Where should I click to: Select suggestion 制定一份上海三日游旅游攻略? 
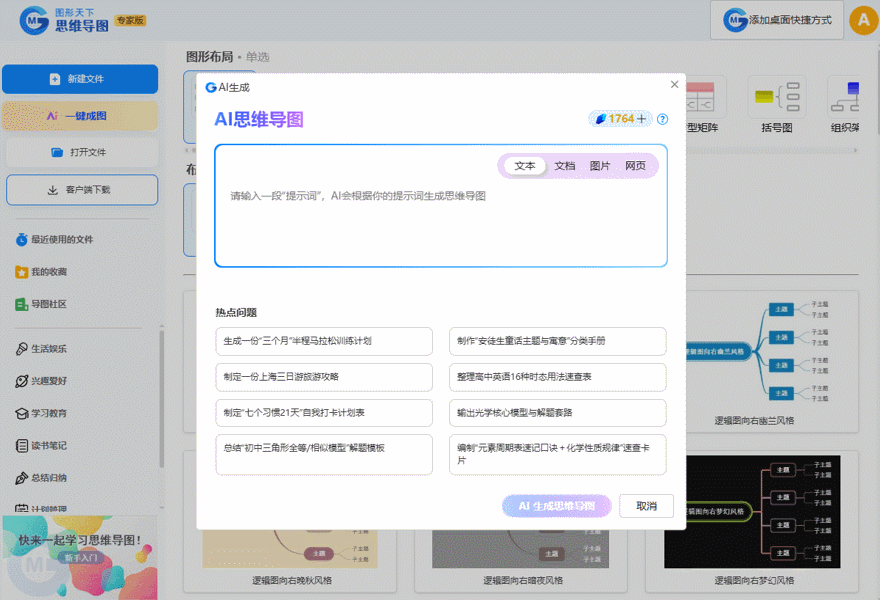(x=324, y=377)
